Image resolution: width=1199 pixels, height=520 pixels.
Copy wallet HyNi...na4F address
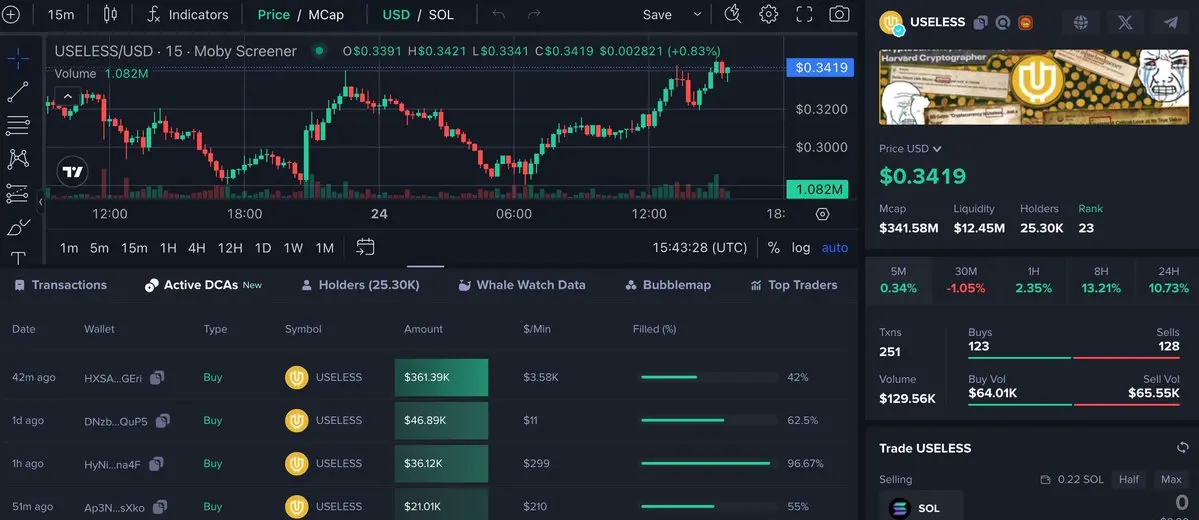[156, 463]
